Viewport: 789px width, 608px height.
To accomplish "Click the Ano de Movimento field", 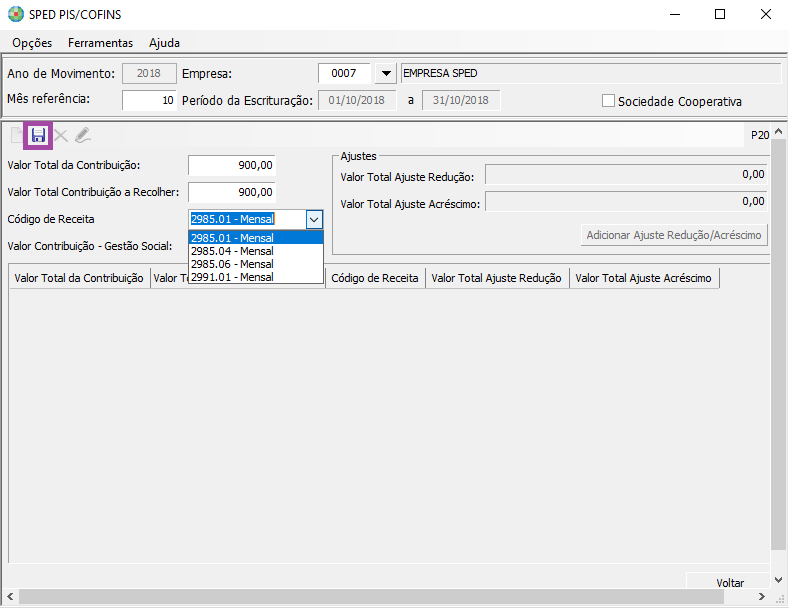I will pyautogui.click(x=149, y=73).
